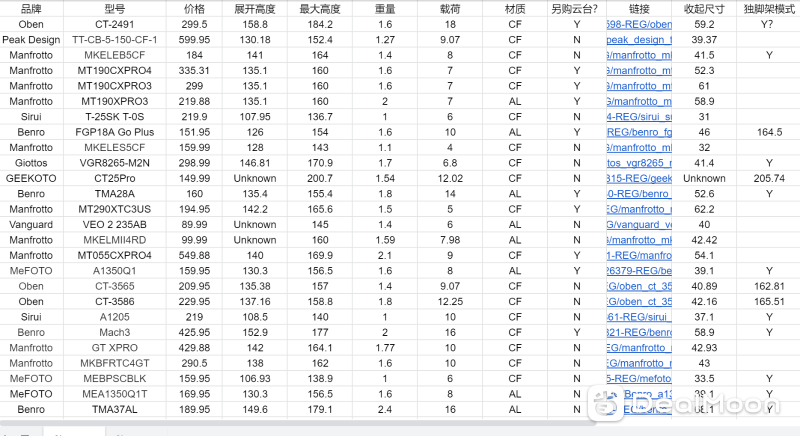
Task: Select the price cell 425.95
Action: pyautogui.click(x=194, y=332)
